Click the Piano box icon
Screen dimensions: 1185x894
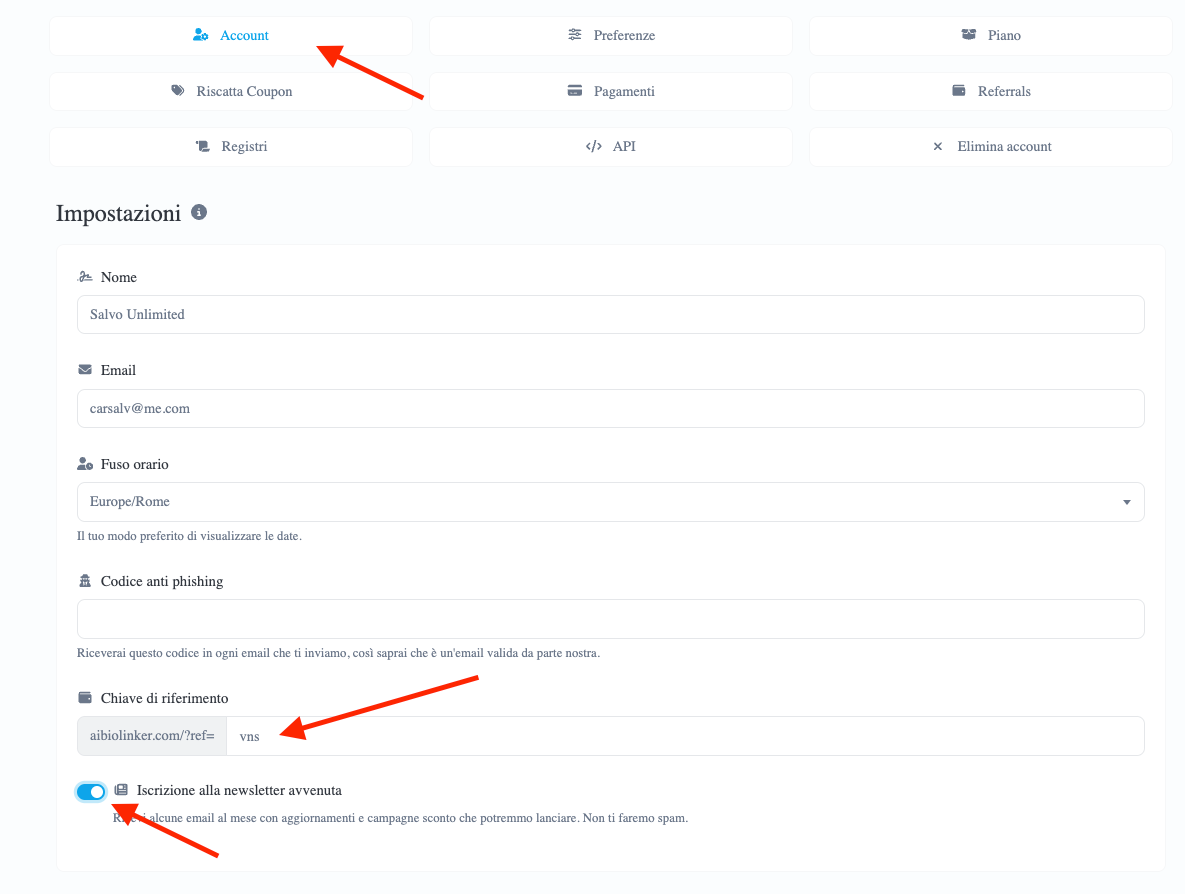(x=968, y=35)
